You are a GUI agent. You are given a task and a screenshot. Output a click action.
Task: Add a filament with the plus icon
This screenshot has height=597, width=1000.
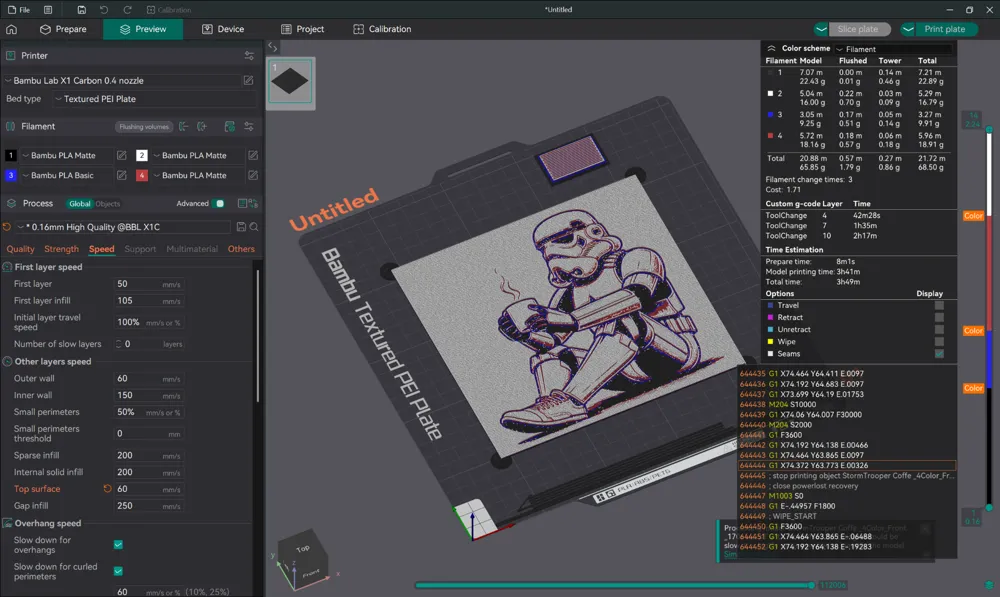(202, 126)
